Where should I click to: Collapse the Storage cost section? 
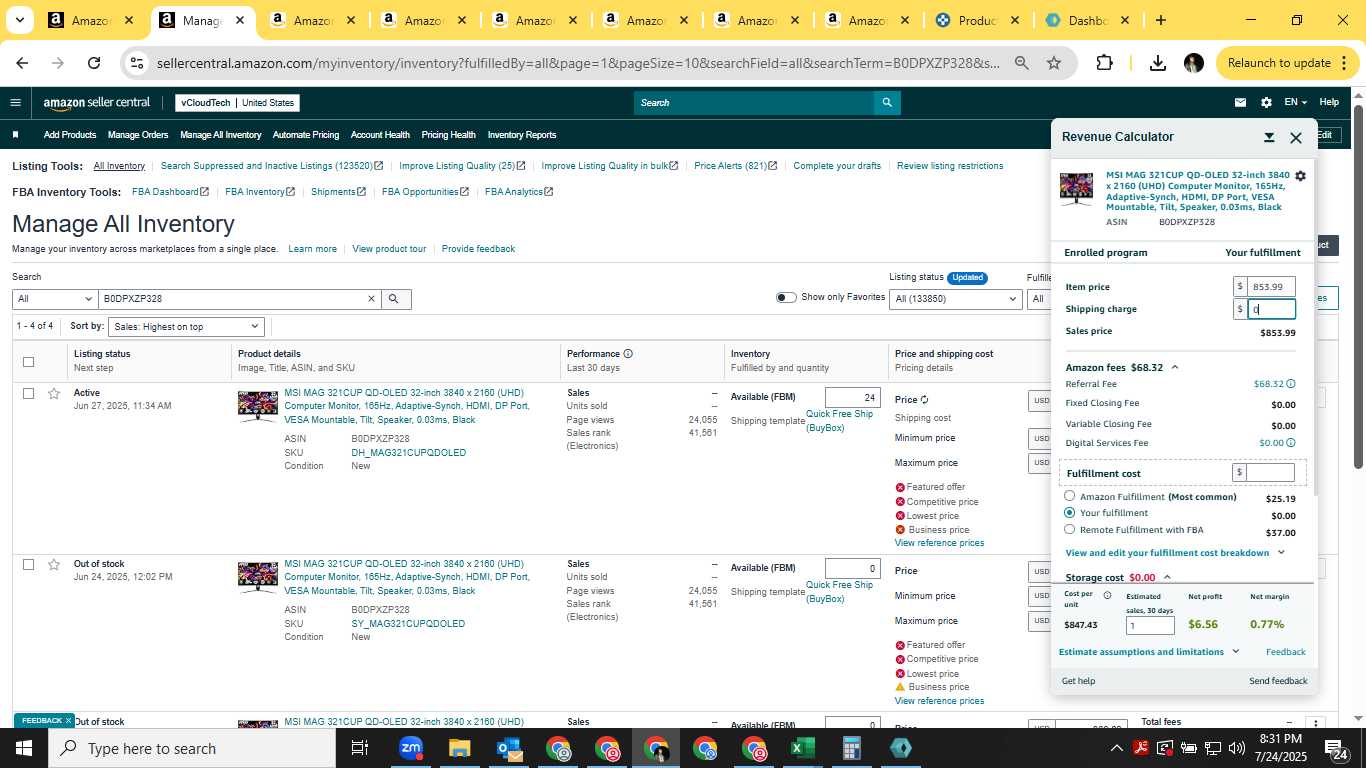[x=1167, y=577]
